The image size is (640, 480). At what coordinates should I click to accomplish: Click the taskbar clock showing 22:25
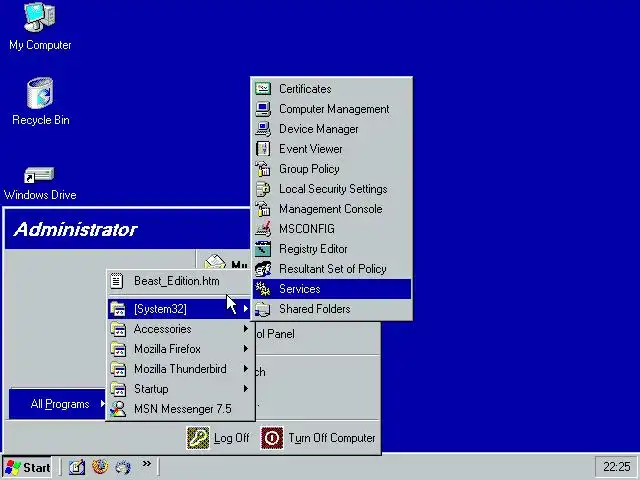pos(616,467)
